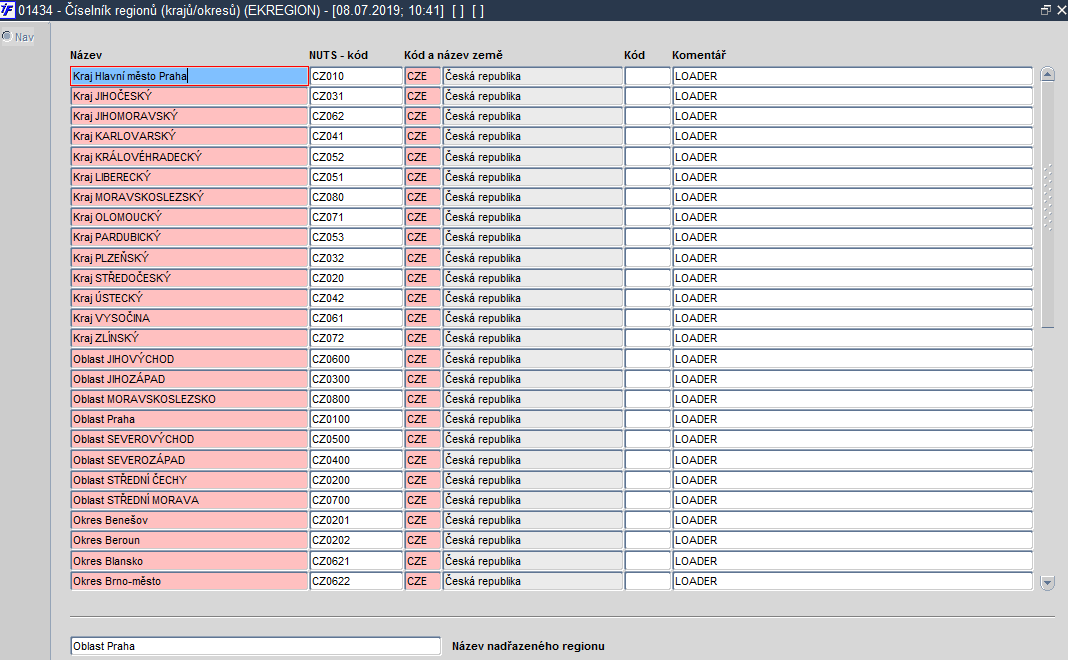Click the Název nadřazeného regionu label
Viewport: 1068px width, 660px height.
point(528,646)
